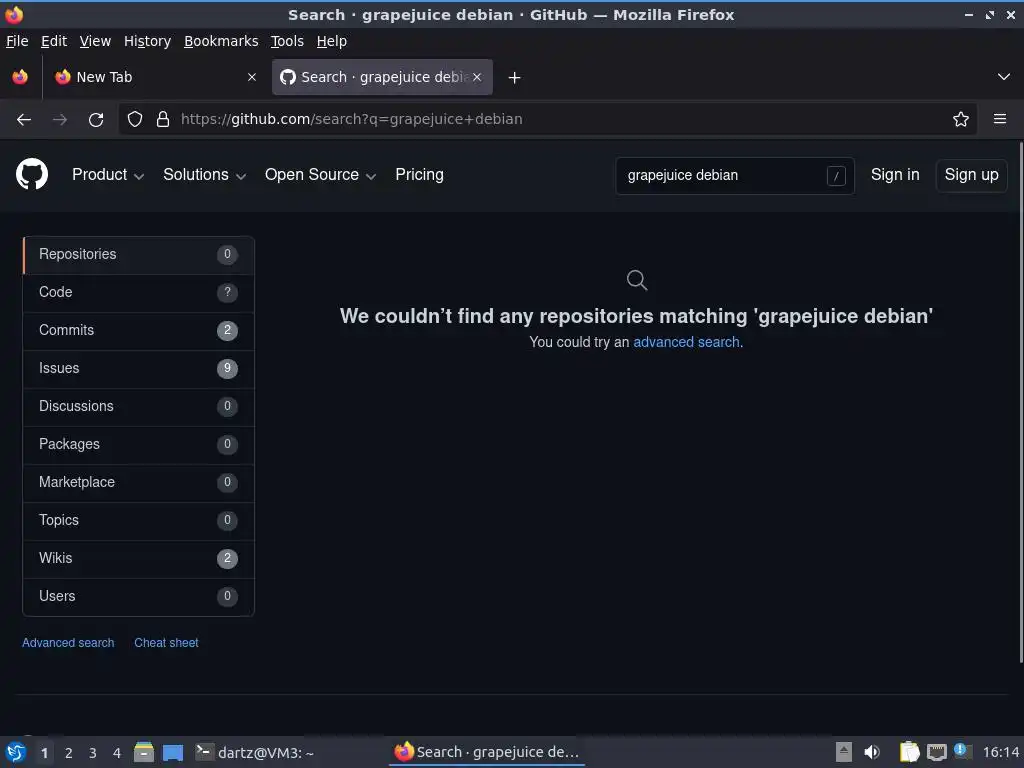Image resolution: width=1024 pixels, height=768 pixels.
Task: Select the Marketplace search filter
Action: (x=138, y=482)
